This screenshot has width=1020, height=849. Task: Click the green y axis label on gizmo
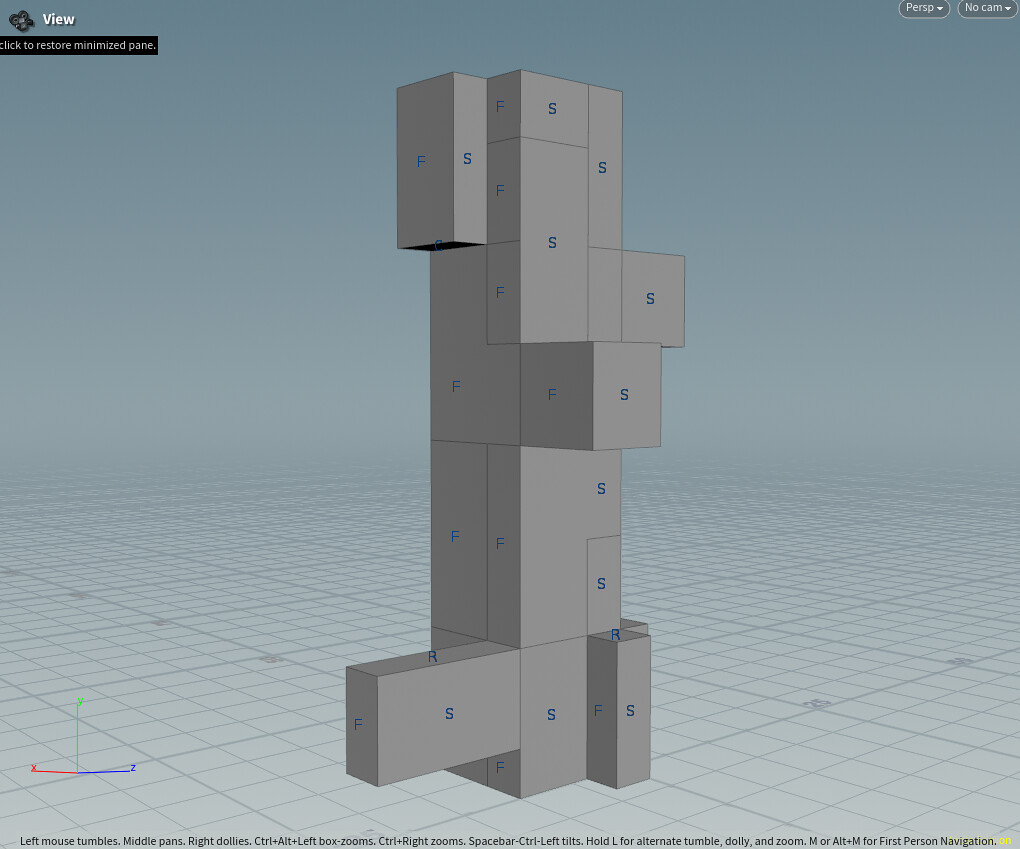click(80, 701)
